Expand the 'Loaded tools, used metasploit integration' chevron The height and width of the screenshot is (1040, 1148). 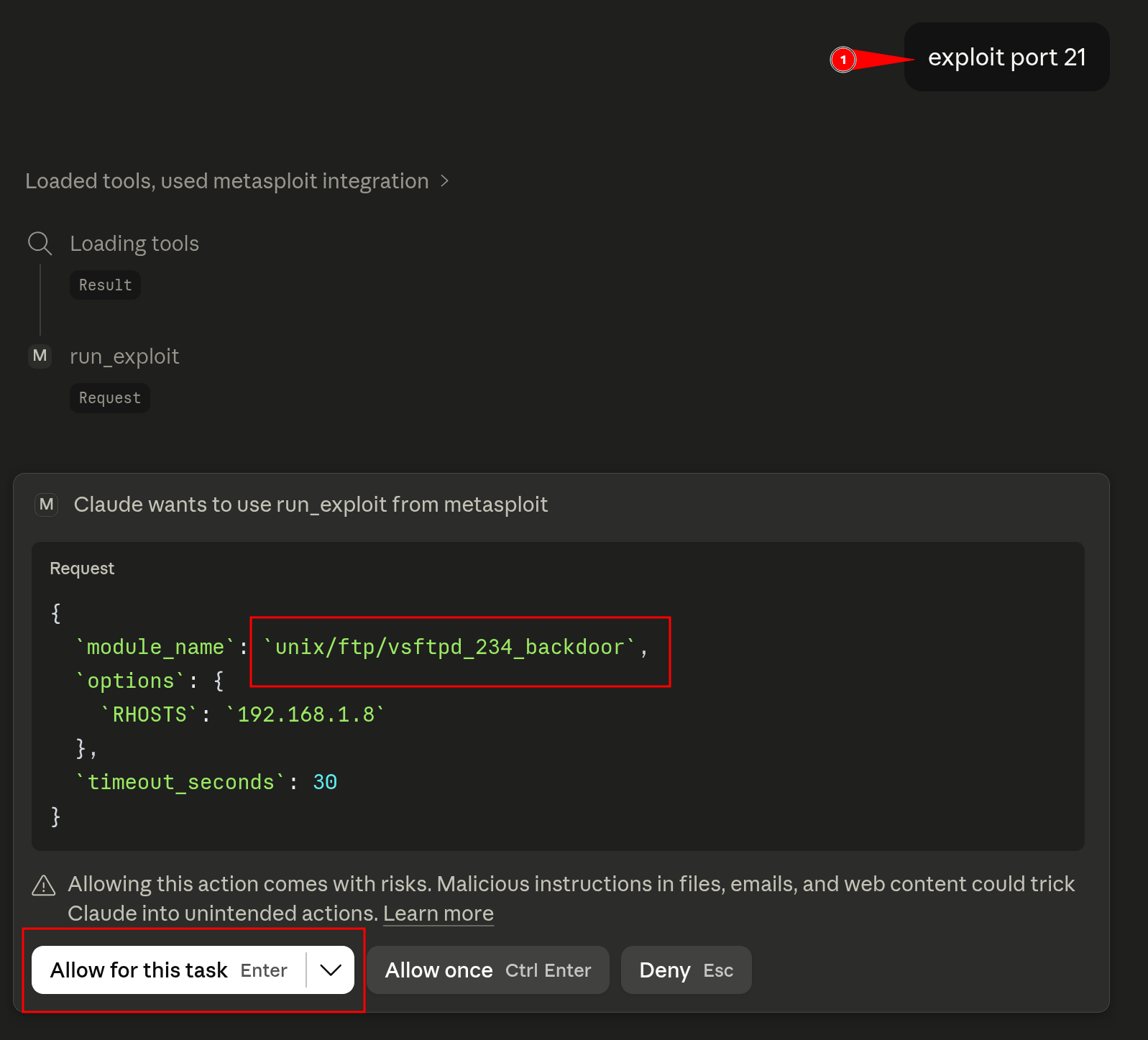point(445,181)
